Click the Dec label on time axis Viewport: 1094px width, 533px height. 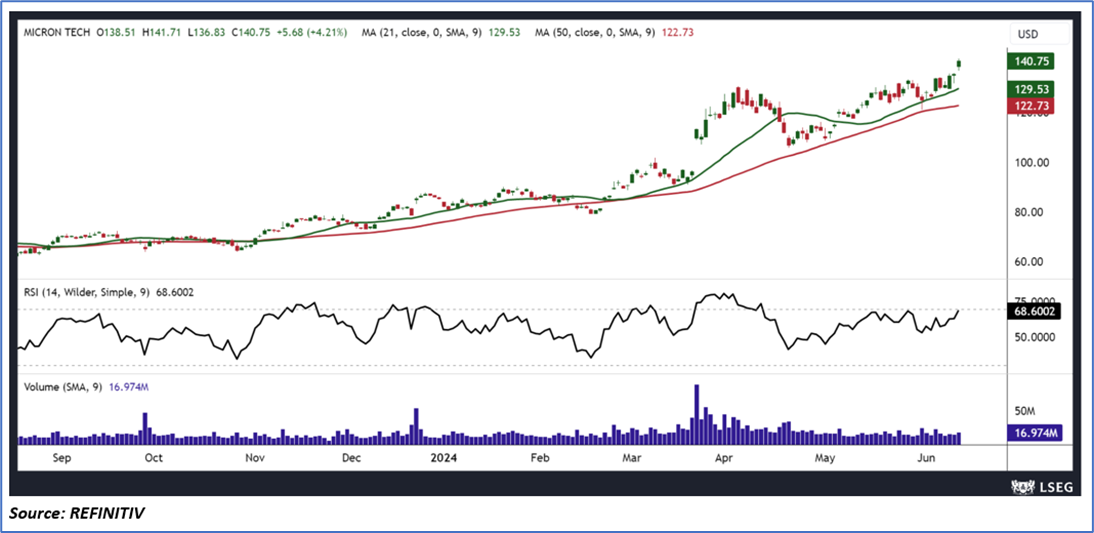tap(351, 458)
